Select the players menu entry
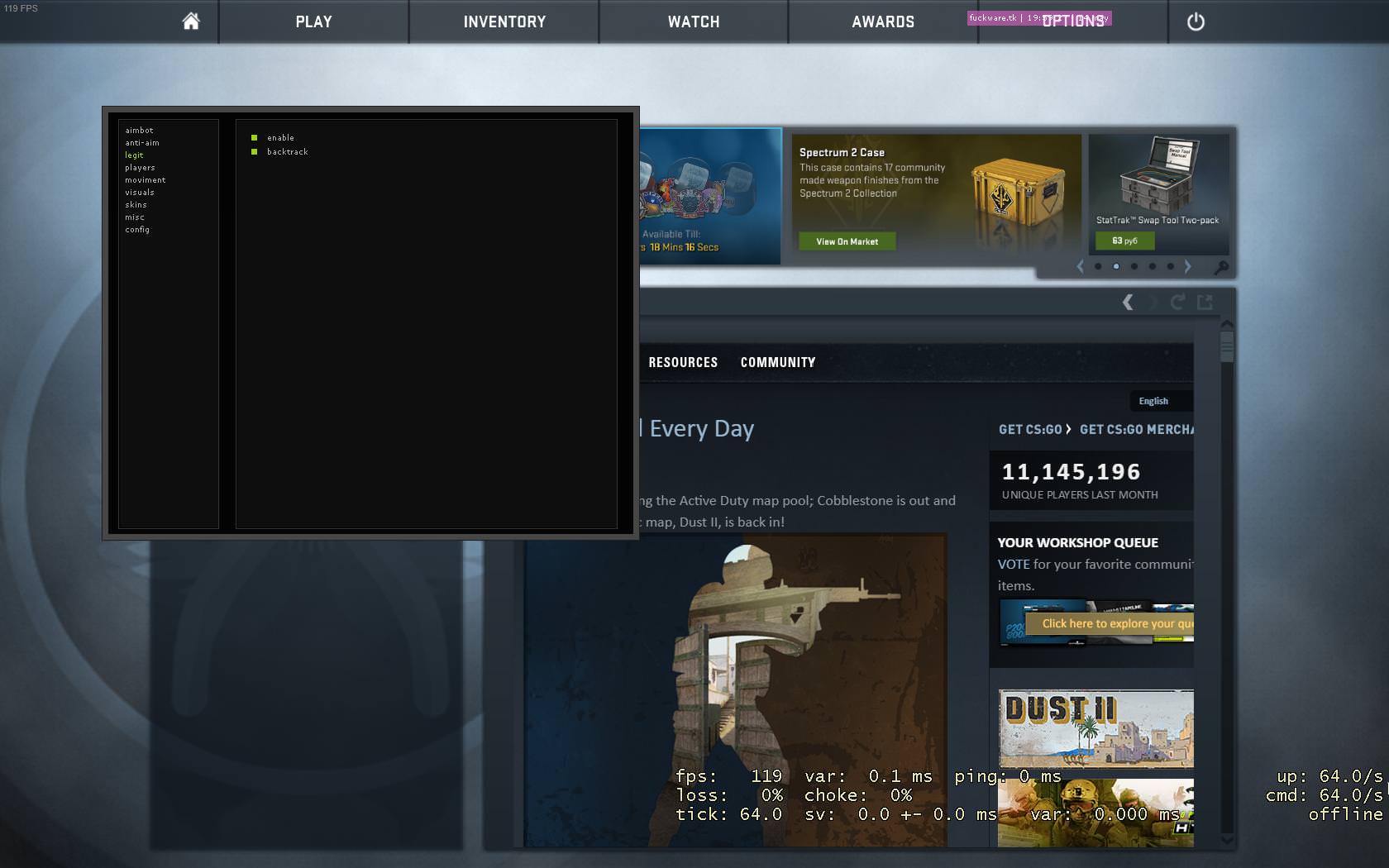1389x868 pixels. pyautogui.click(x=140, y=168)
